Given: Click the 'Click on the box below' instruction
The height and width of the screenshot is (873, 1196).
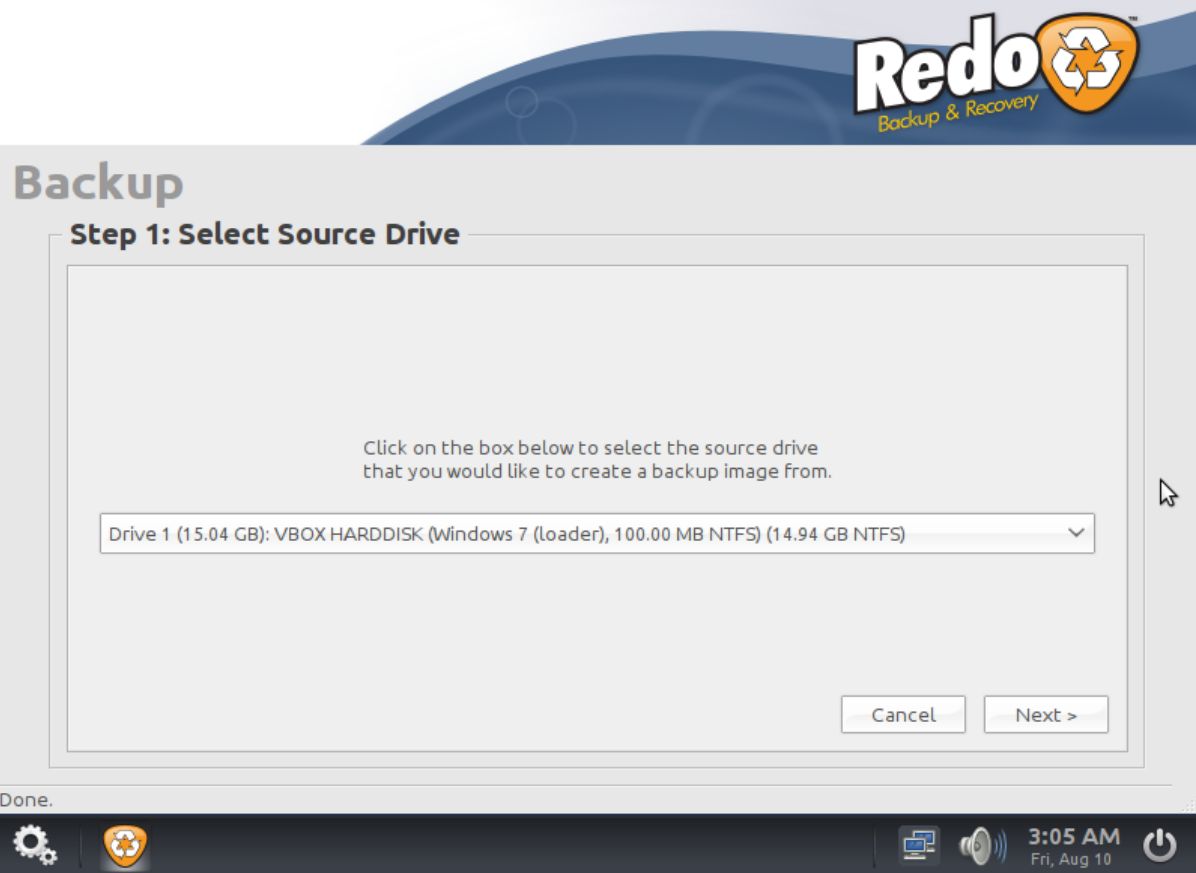Looking at the screenshot, I should (597, 459).
